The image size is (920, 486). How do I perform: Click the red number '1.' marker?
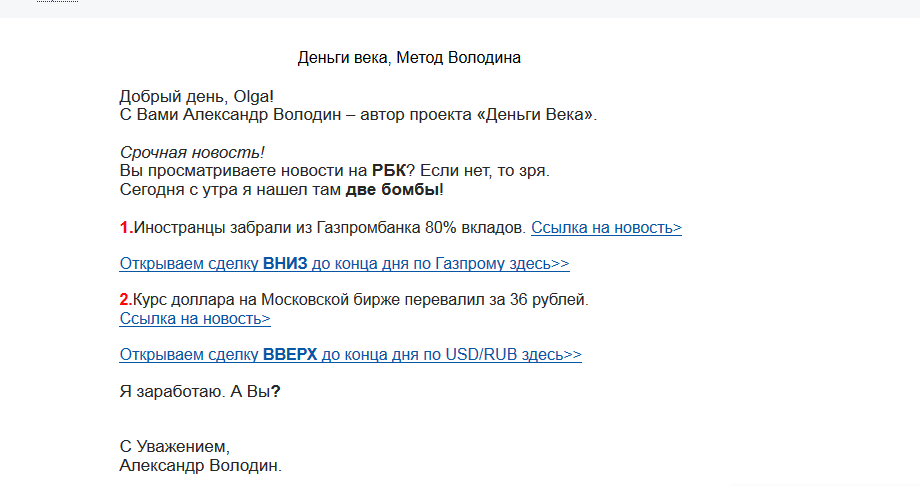(x=126, y=228)
